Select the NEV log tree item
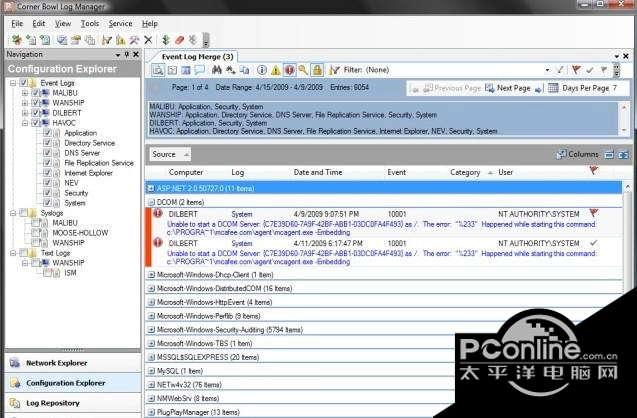The image size is (637, 418). (71, 183)
